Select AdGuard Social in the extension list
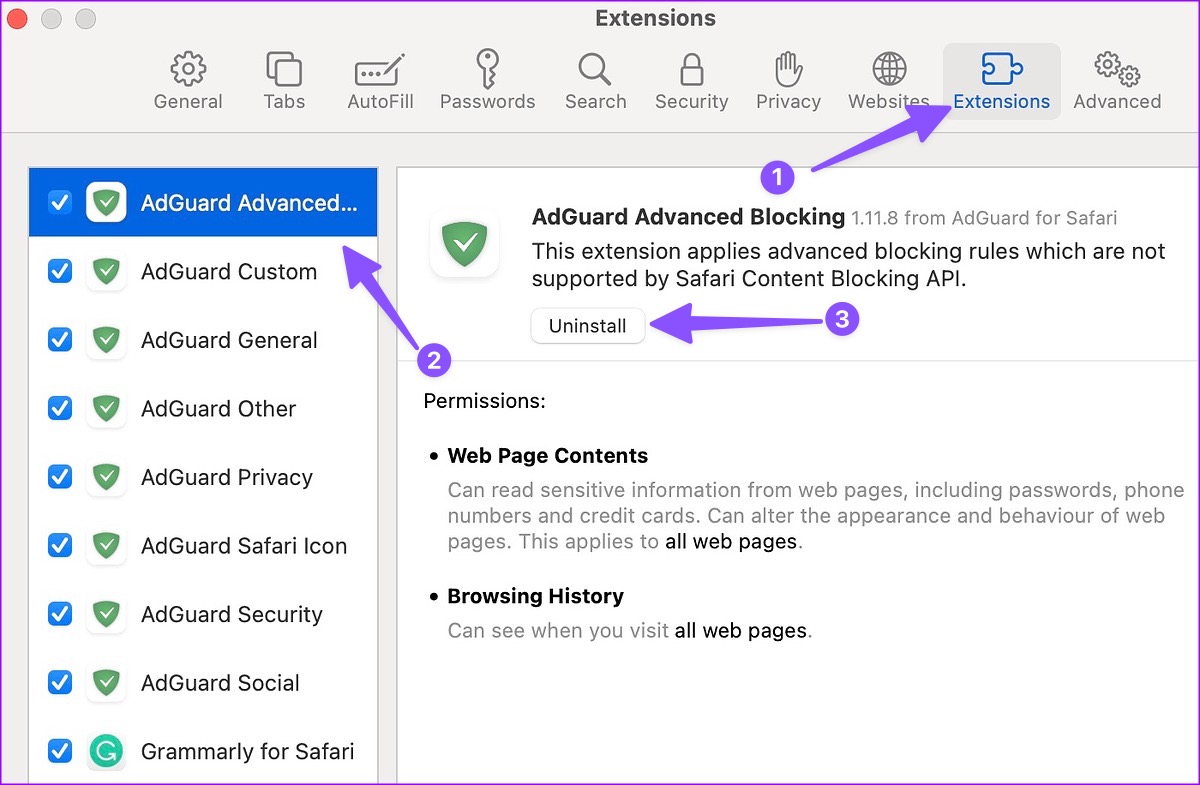 220,683
